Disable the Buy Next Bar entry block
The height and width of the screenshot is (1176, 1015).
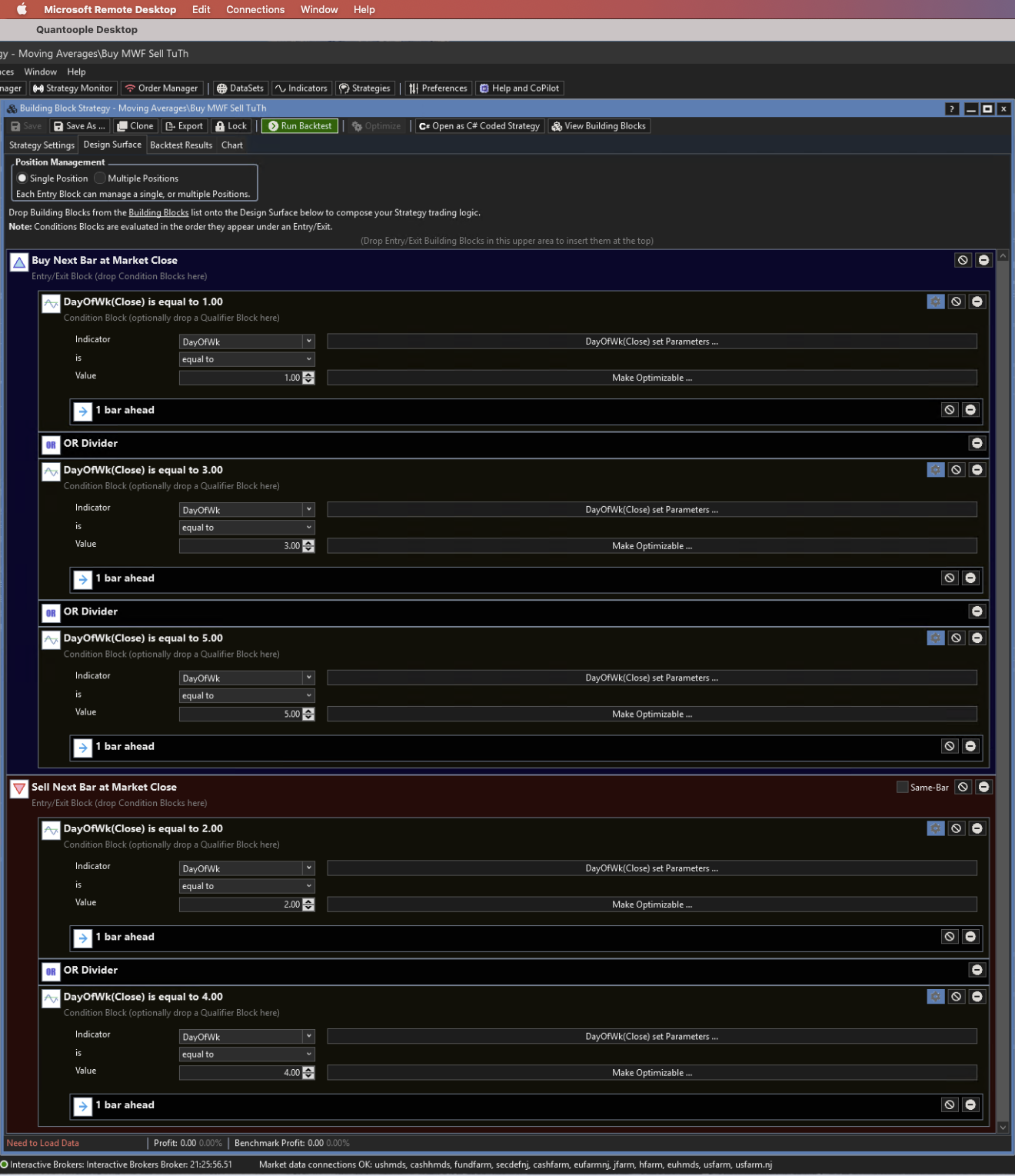tap(963, 261)
